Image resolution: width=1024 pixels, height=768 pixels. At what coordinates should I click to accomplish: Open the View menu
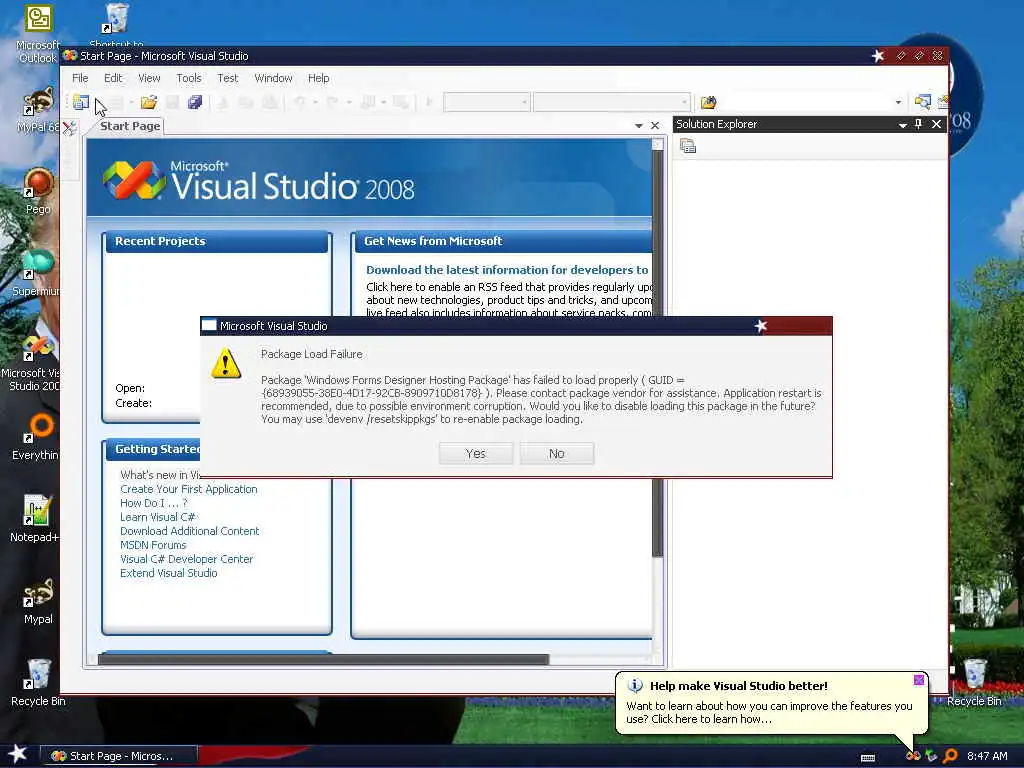149,78
